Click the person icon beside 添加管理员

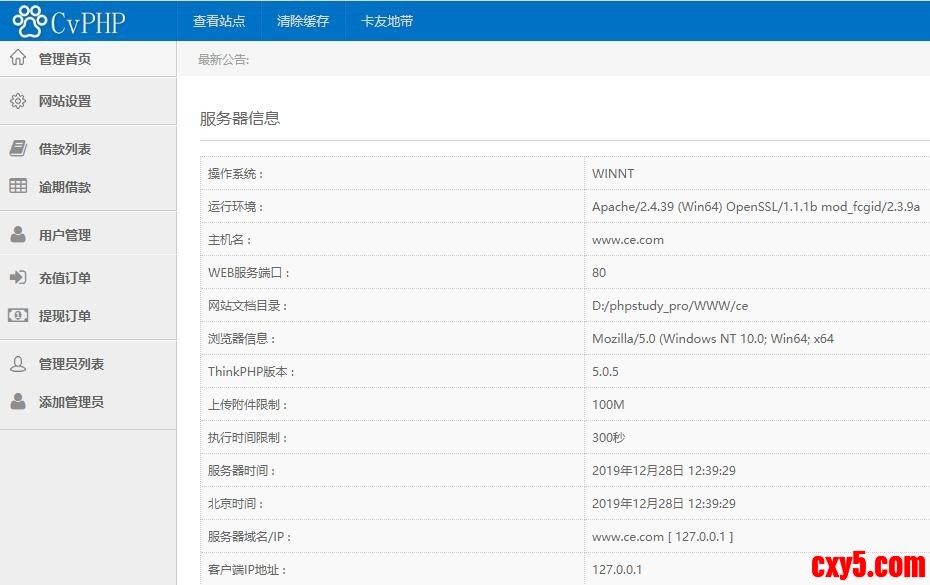[x=18, y=401]
